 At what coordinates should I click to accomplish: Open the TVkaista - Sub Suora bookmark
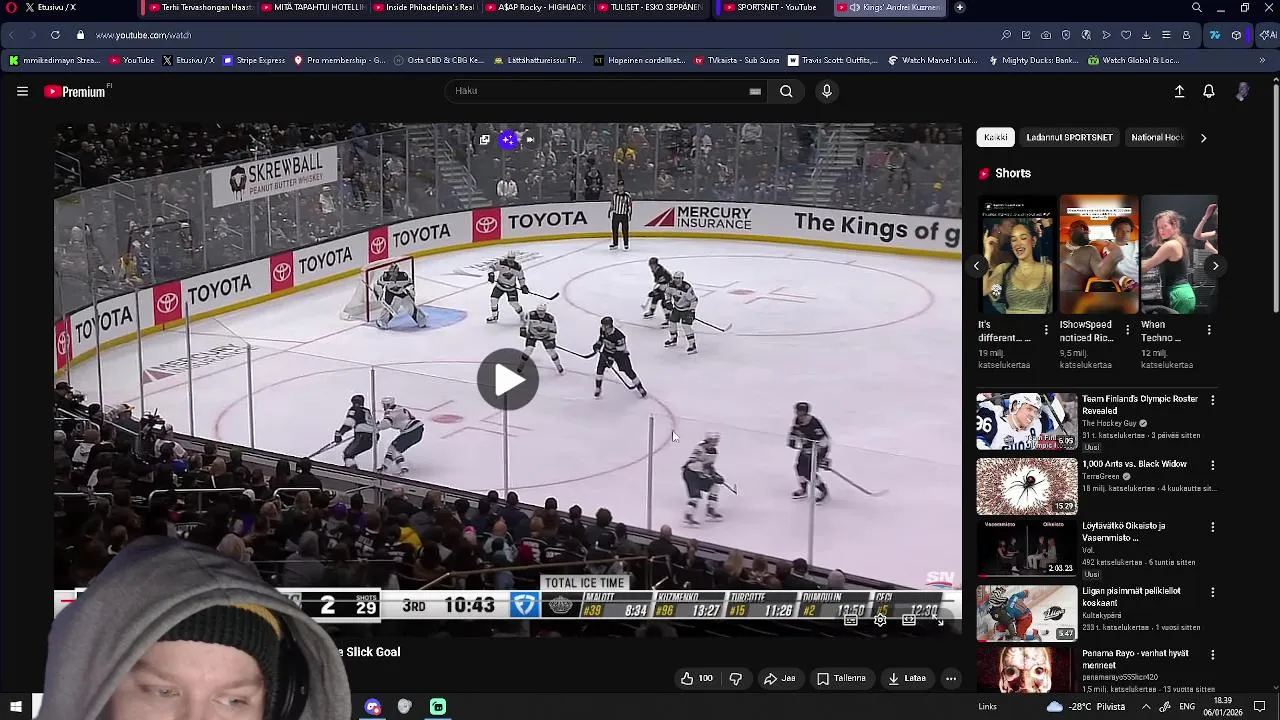click(x=738, y=60)
